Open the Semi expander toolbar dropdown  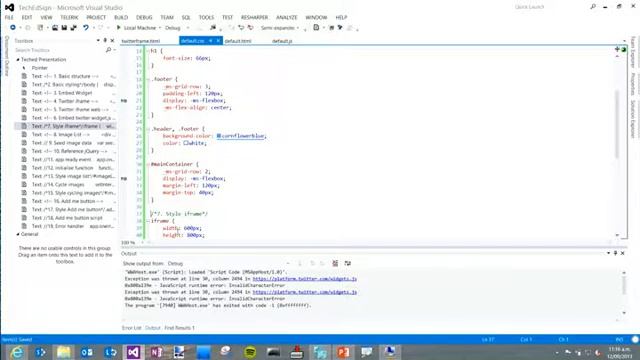[x=298, y=28]
